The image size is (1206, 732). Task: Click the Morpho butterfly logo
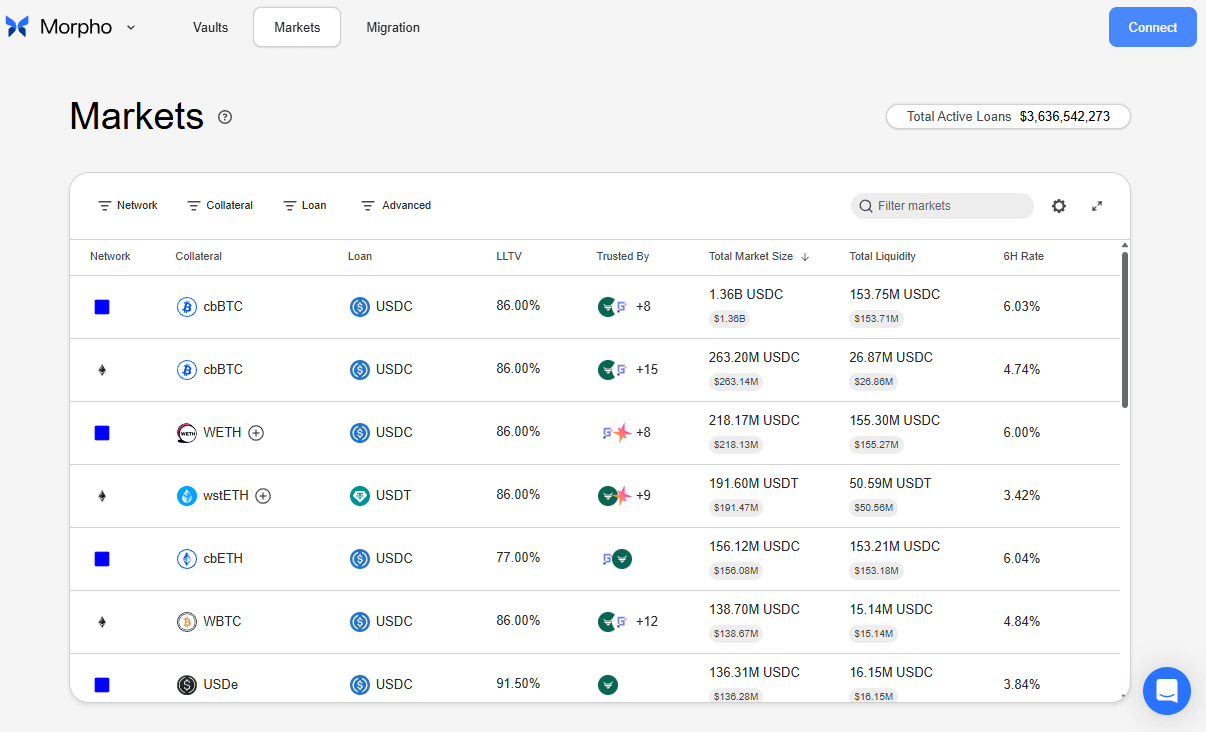pos(17,27)
